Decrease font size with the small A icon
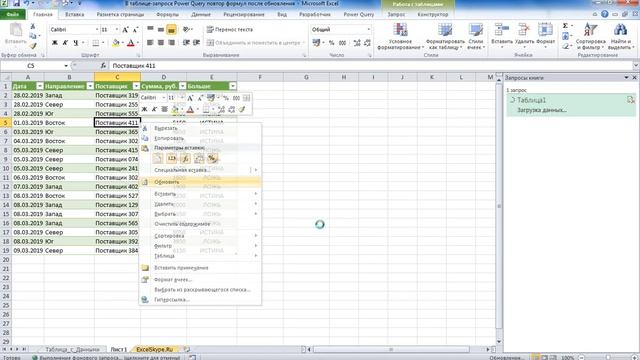 click(136, 29)
